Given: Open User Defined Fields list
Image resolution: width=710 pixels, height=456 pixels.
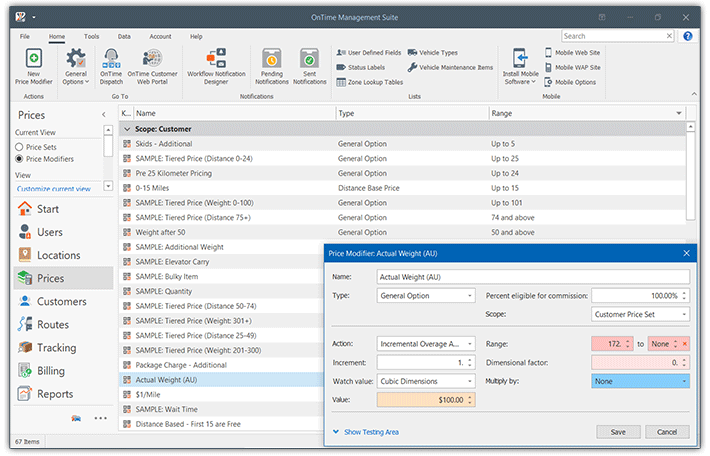Looking at the screenshot, I should [x=369, y=53].
